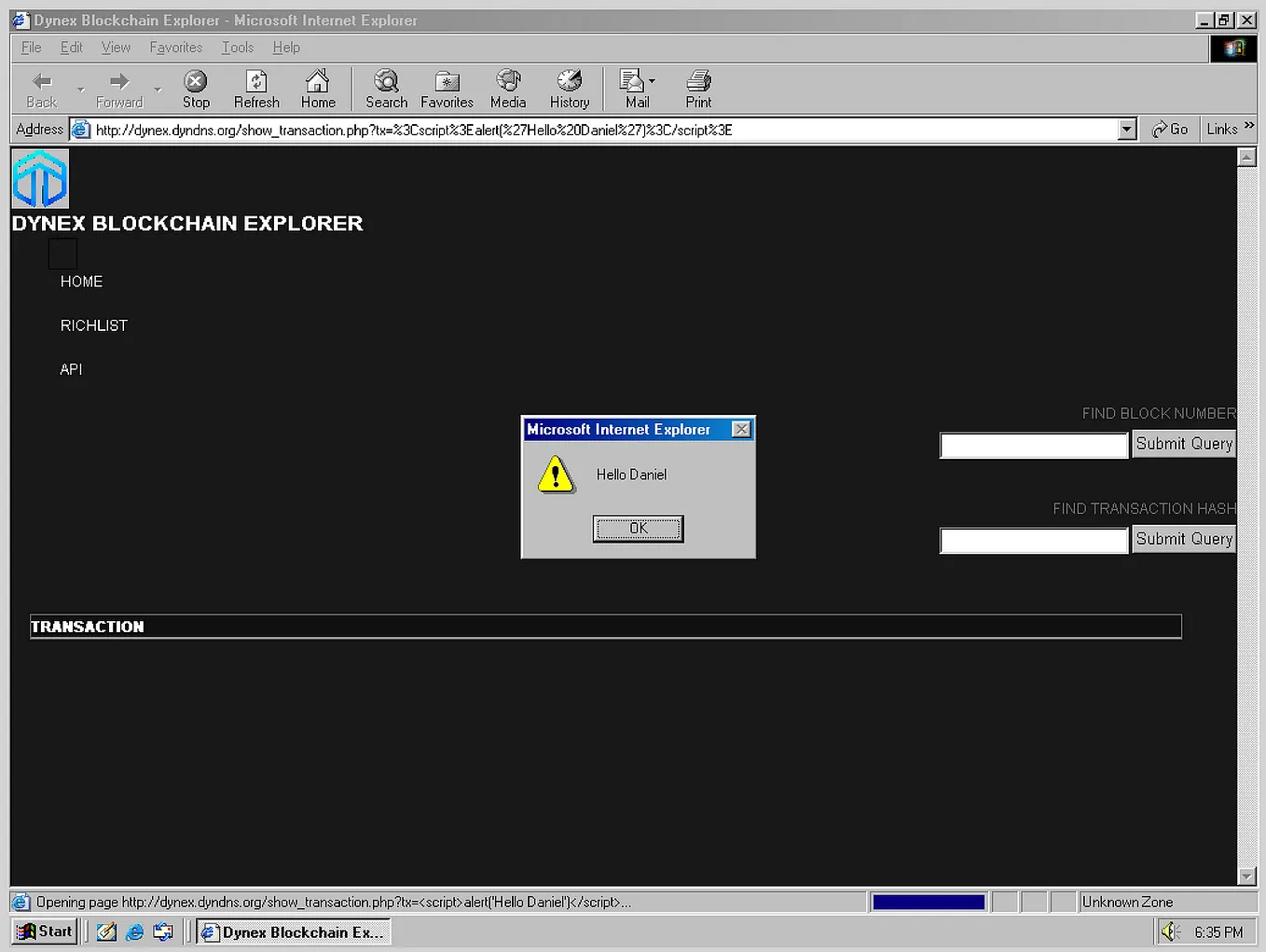The height and width of the screenshot is (952, 1266).
Task: Click the Forward toolbar button
Action: coord(119,90)
